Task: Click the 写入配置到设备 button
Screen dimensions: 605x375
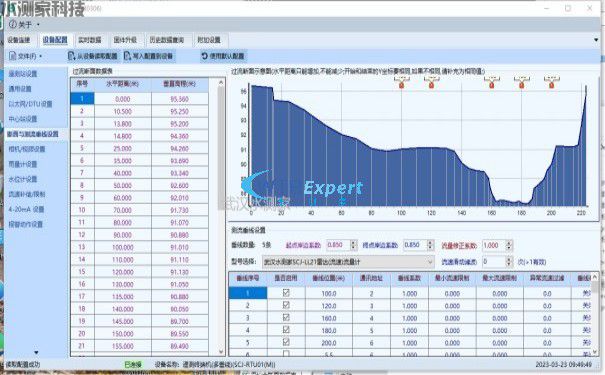Action: (149, 56)
